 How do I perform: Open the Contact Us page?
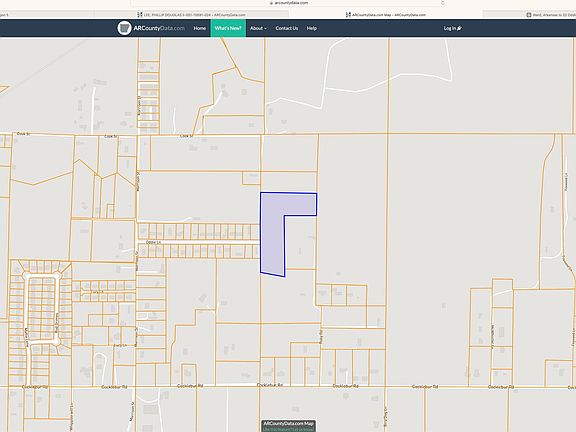(x=287, y=28)
